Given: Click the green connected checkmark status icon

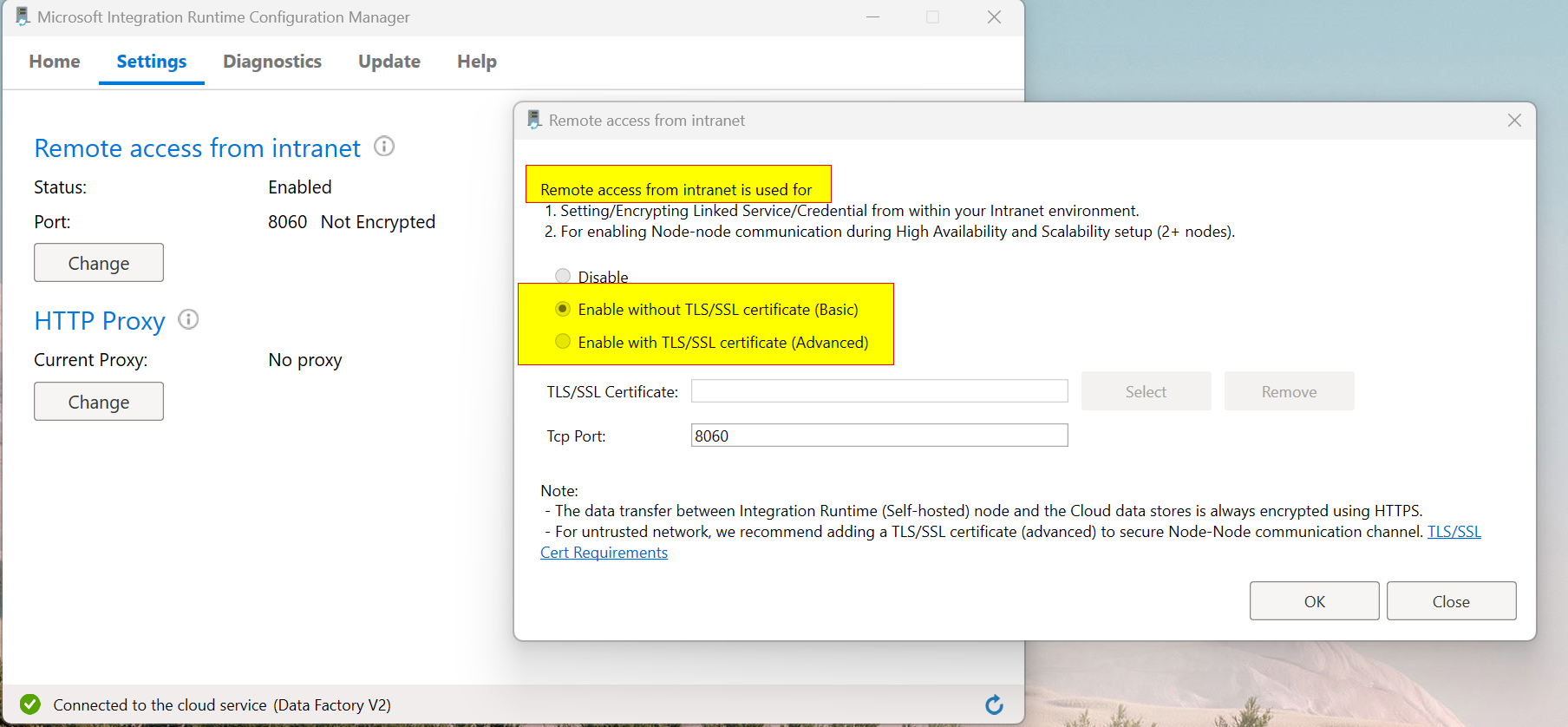Looking at the screenshot, I should tap(30, 704).
